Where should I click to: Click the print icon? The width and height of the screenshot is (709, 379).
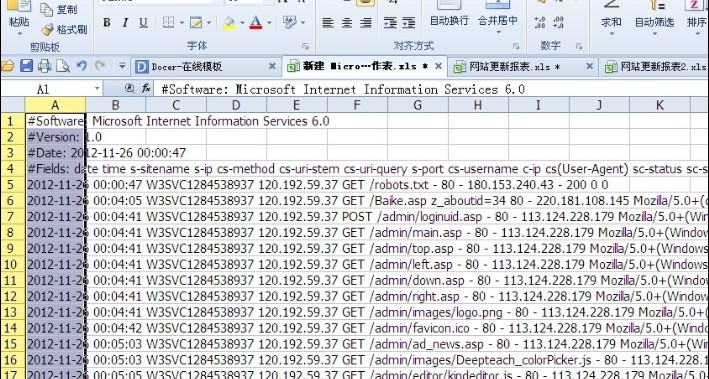[44, 66]
